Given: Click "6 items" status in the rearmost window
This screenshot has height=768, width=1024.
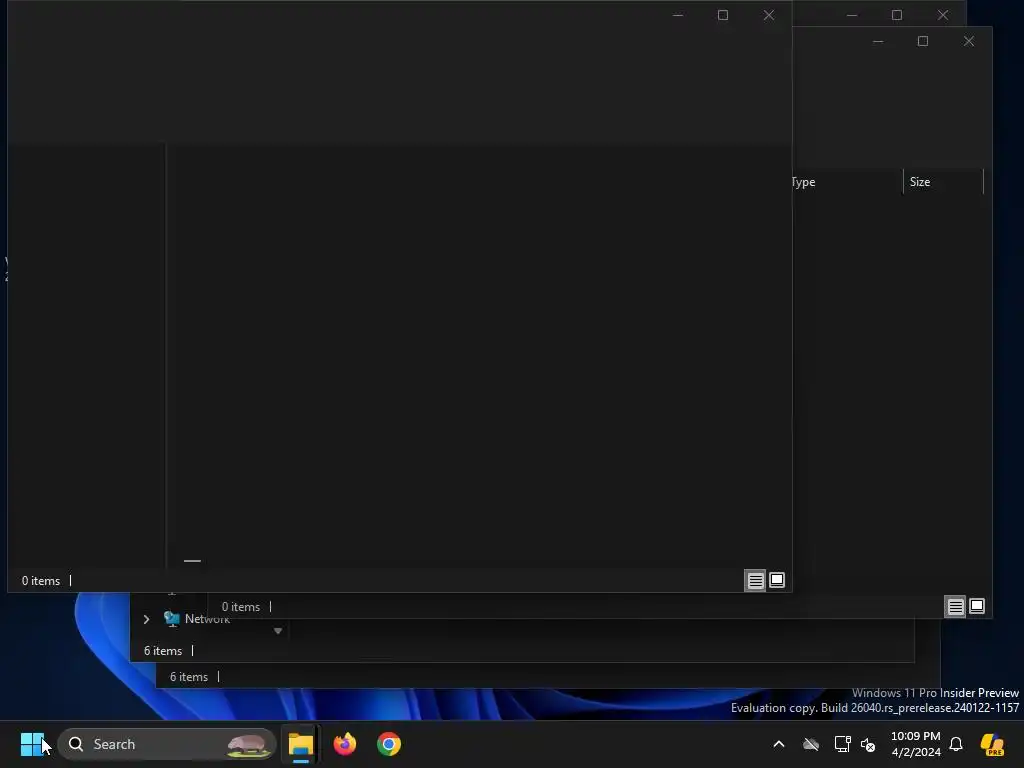Looking at the screenshot, I should (x=189, y=677).
